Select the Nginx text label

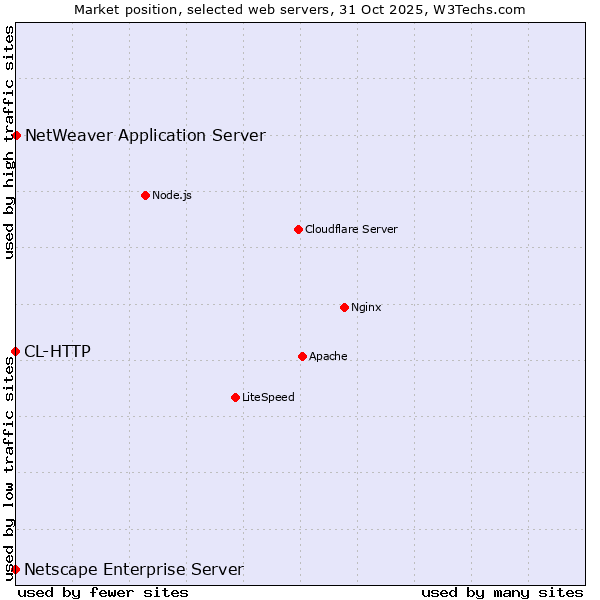click(366, 307)
